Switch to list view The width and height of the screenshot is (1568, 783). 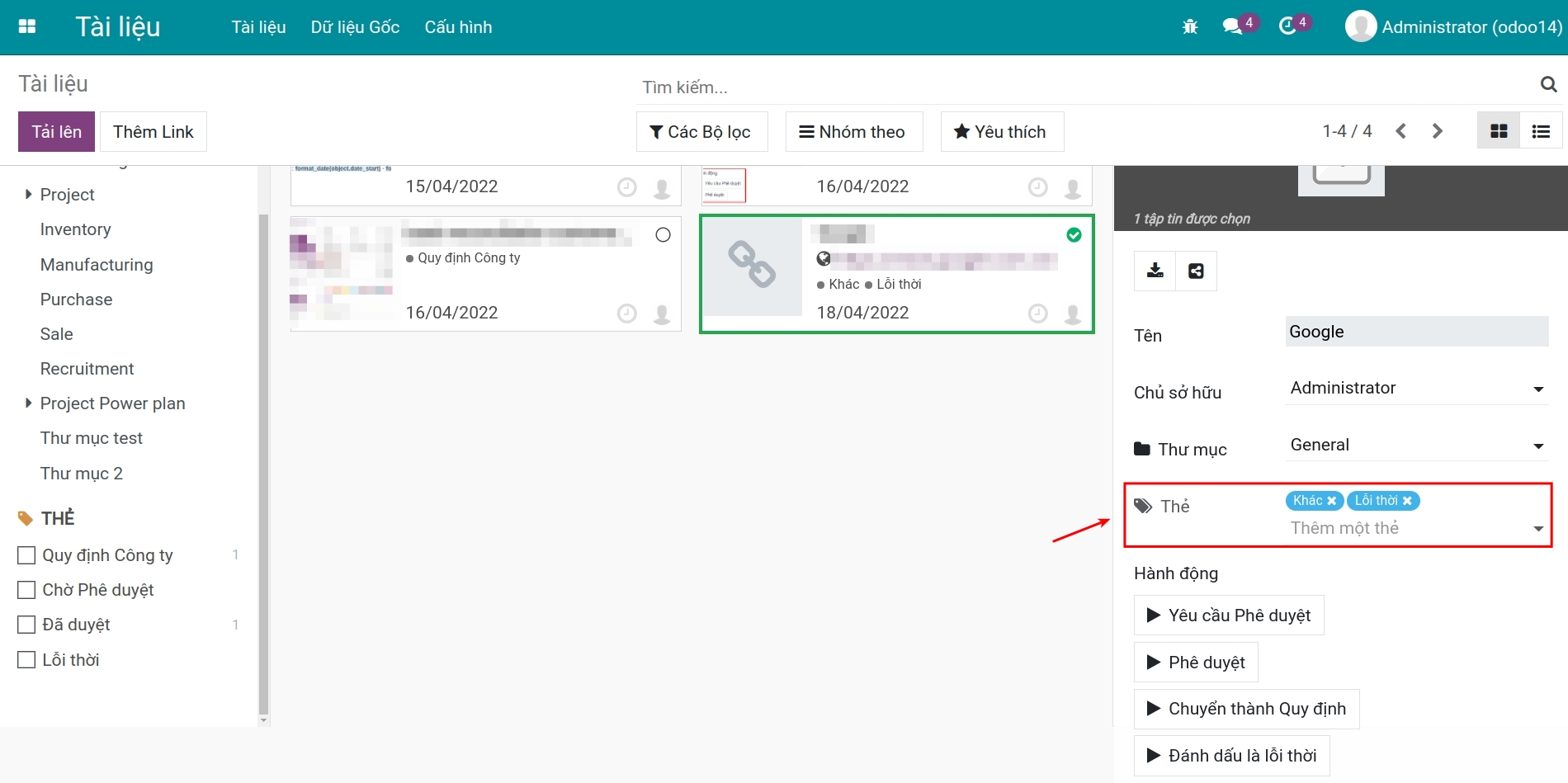pyautogui.click(x=1540, y=131)
